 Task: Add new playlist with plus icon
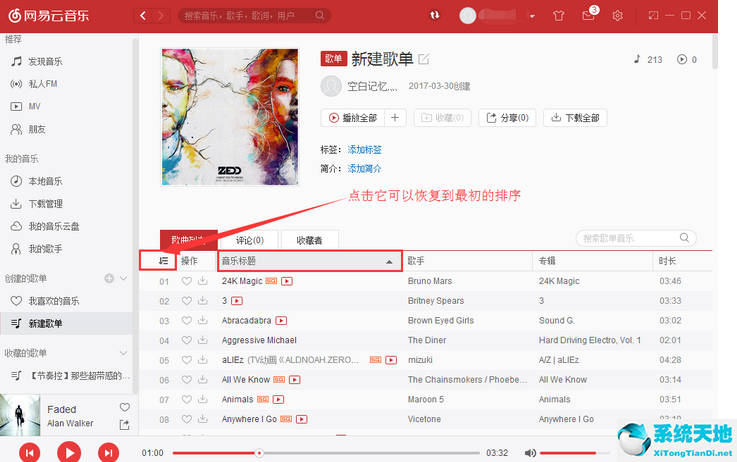109,278
